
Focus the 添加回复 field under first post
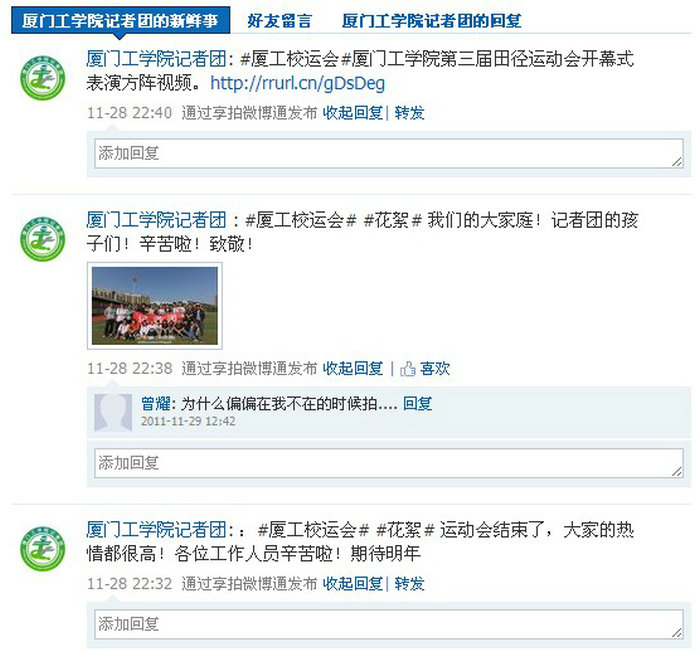389,153
